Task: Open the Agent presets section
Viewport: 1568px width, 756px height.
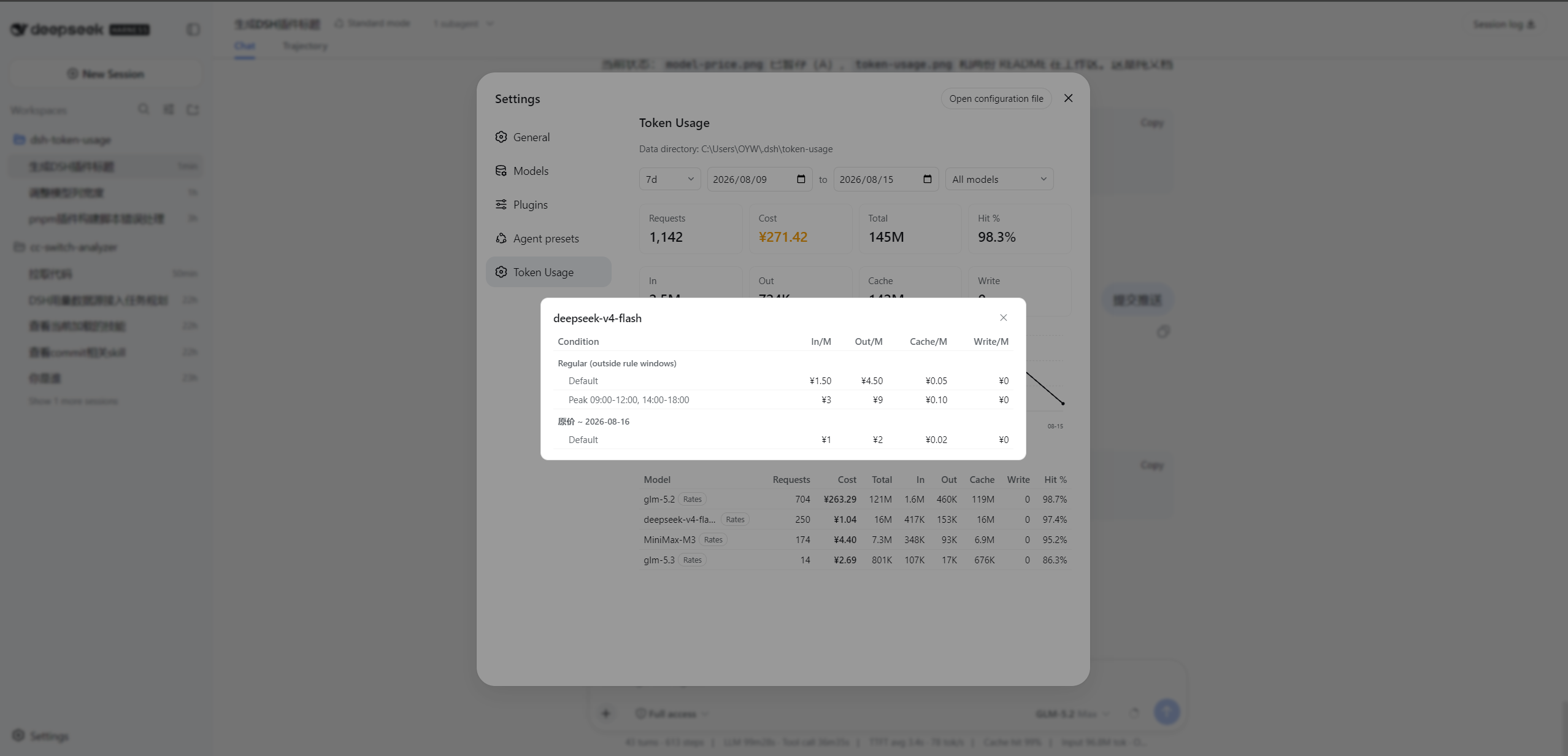Action: click(x=548, y=239)
